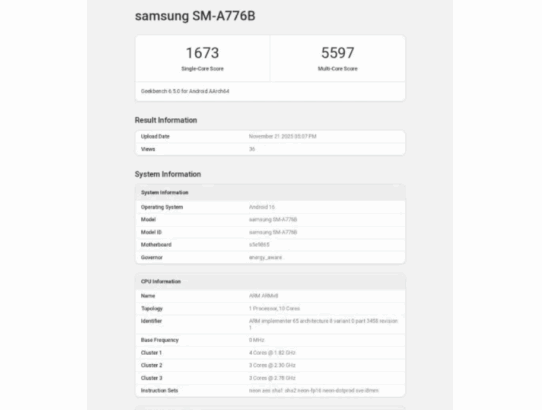Select the CPU name 'ARM ARMv8'

[x=263, y=296]
